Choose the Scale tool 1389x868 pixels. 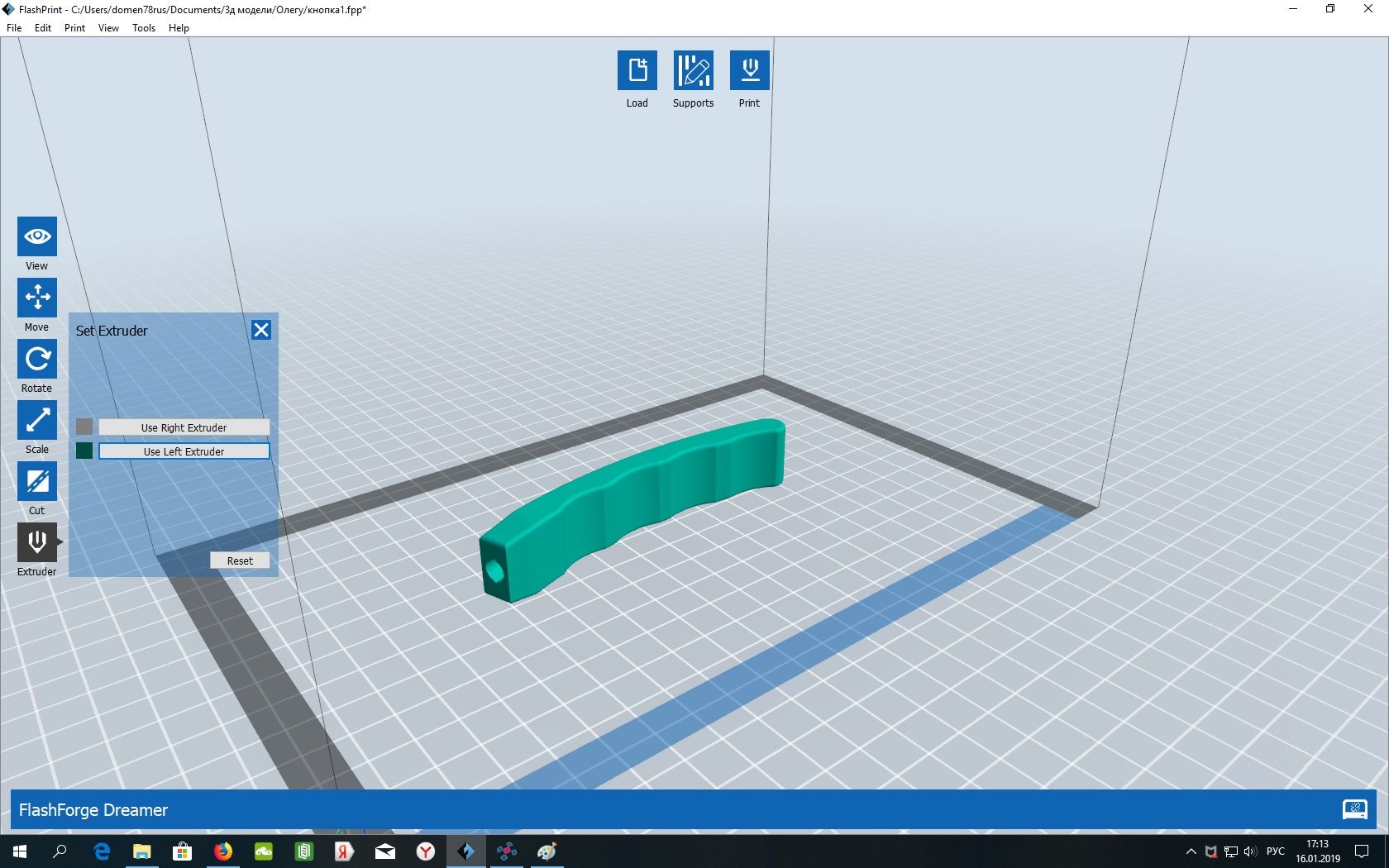[37, 421]
